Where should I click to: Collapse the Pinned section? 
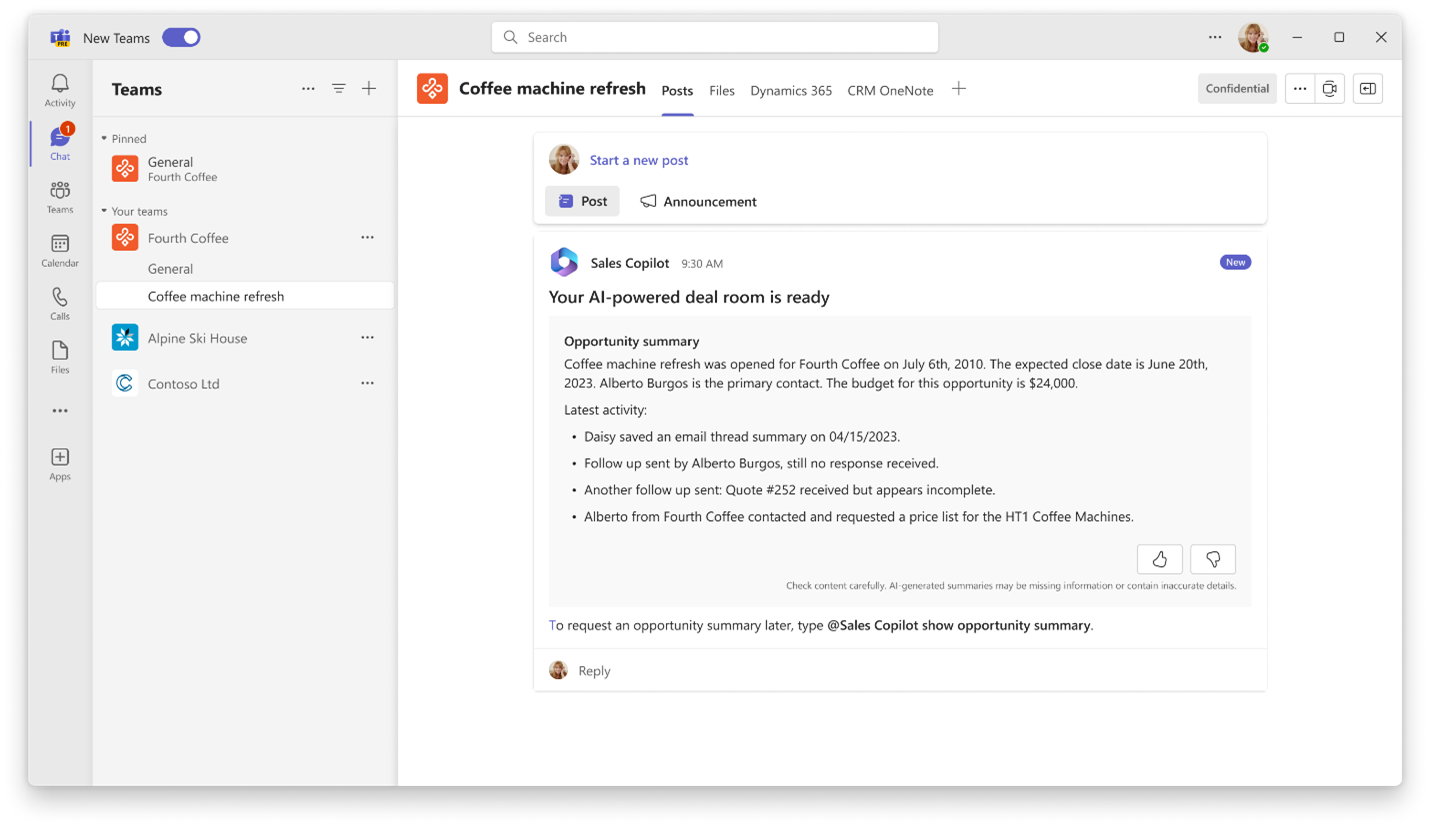click(104, 138)
